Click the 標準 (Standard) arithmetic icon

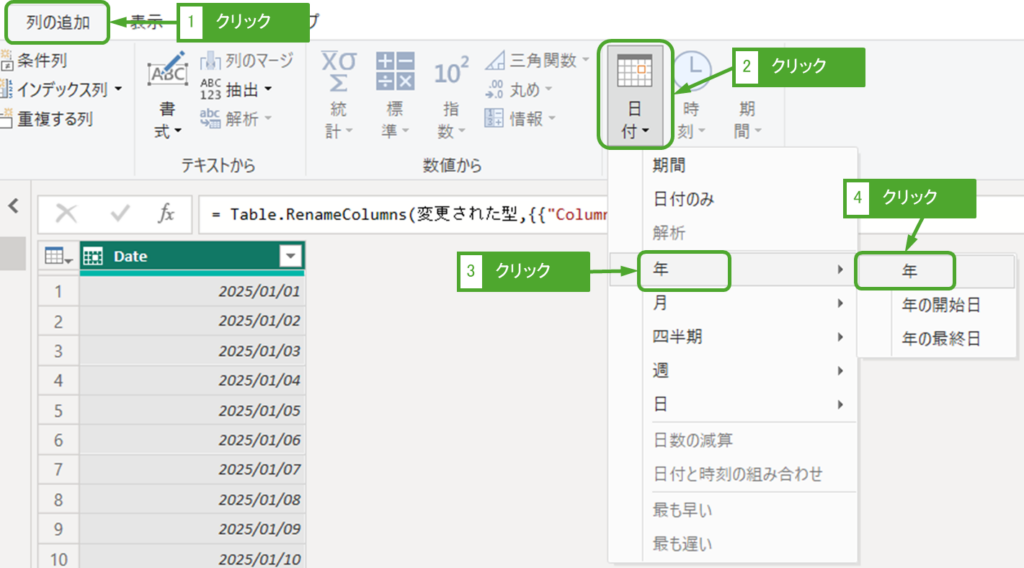point(395,72)
